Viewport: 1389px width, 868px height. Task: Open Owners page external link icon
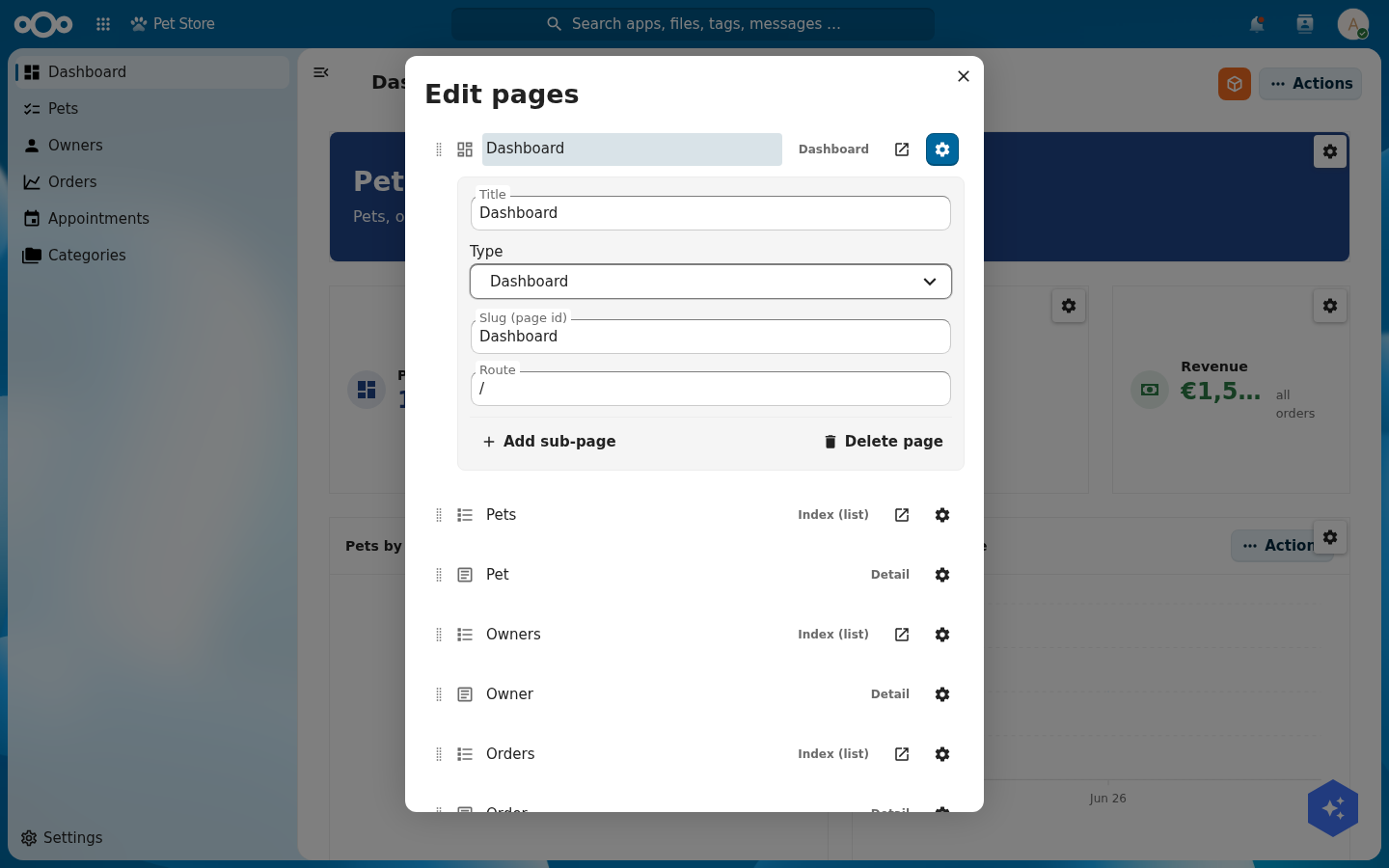pos(902,635)
